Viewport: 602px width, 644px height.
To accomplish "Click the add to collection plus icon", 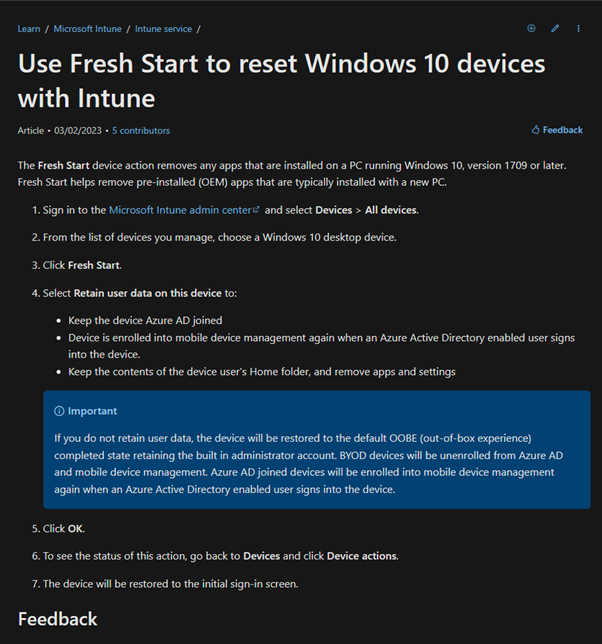I will click(x=531, y=28).
